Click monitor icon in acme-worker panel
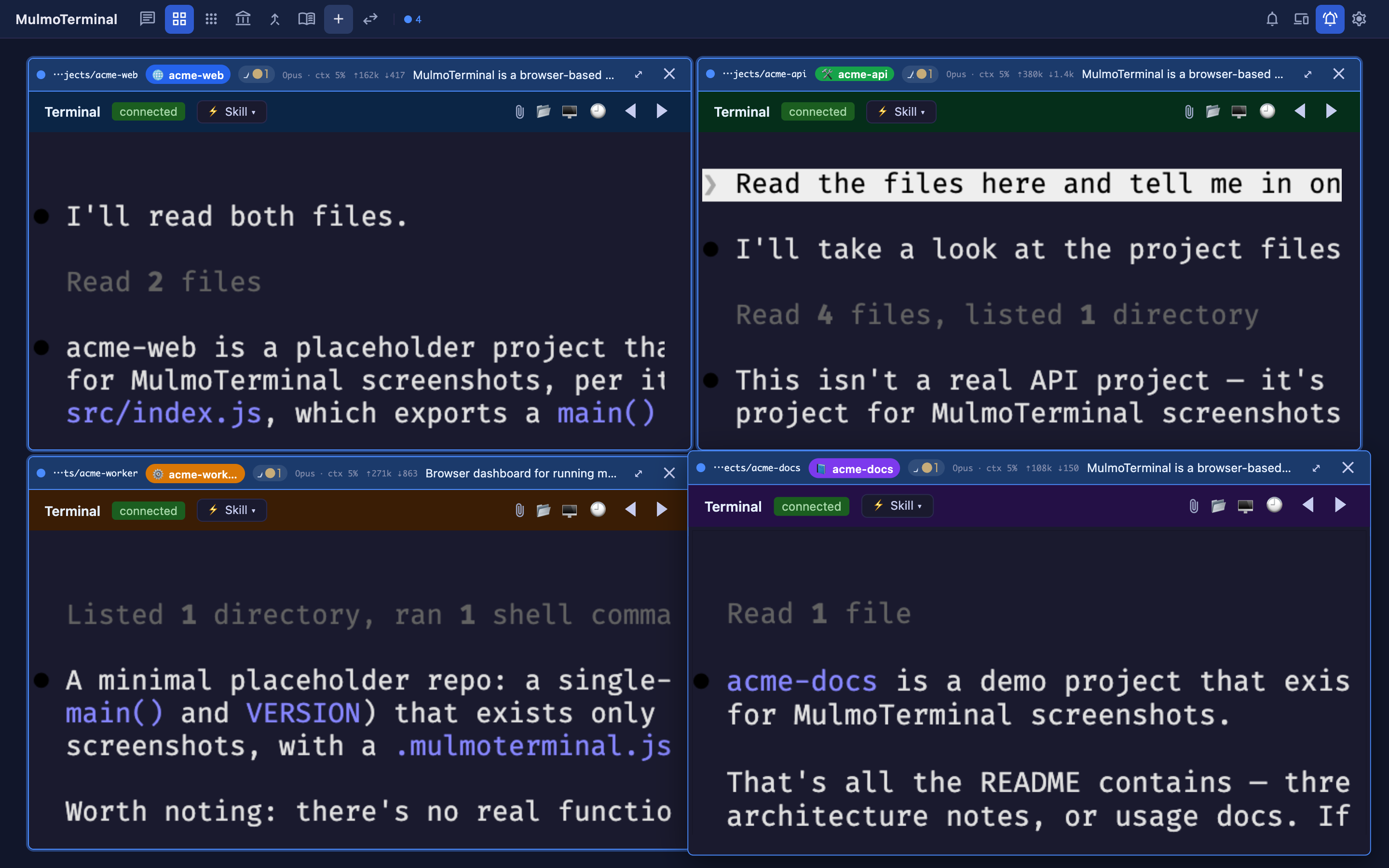This screenshot has width=1389, height=868. (570, 510)
